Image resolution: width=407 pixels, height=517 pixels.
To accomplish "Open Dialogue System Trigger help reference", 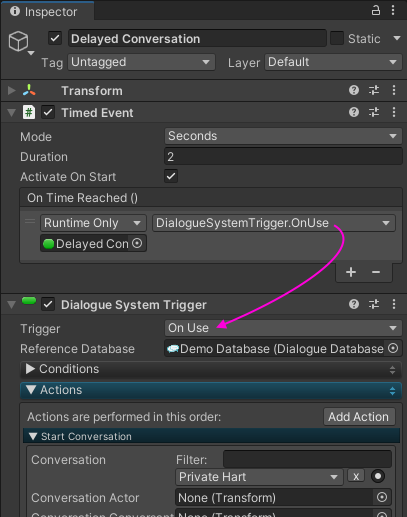I will pos(354,304).
